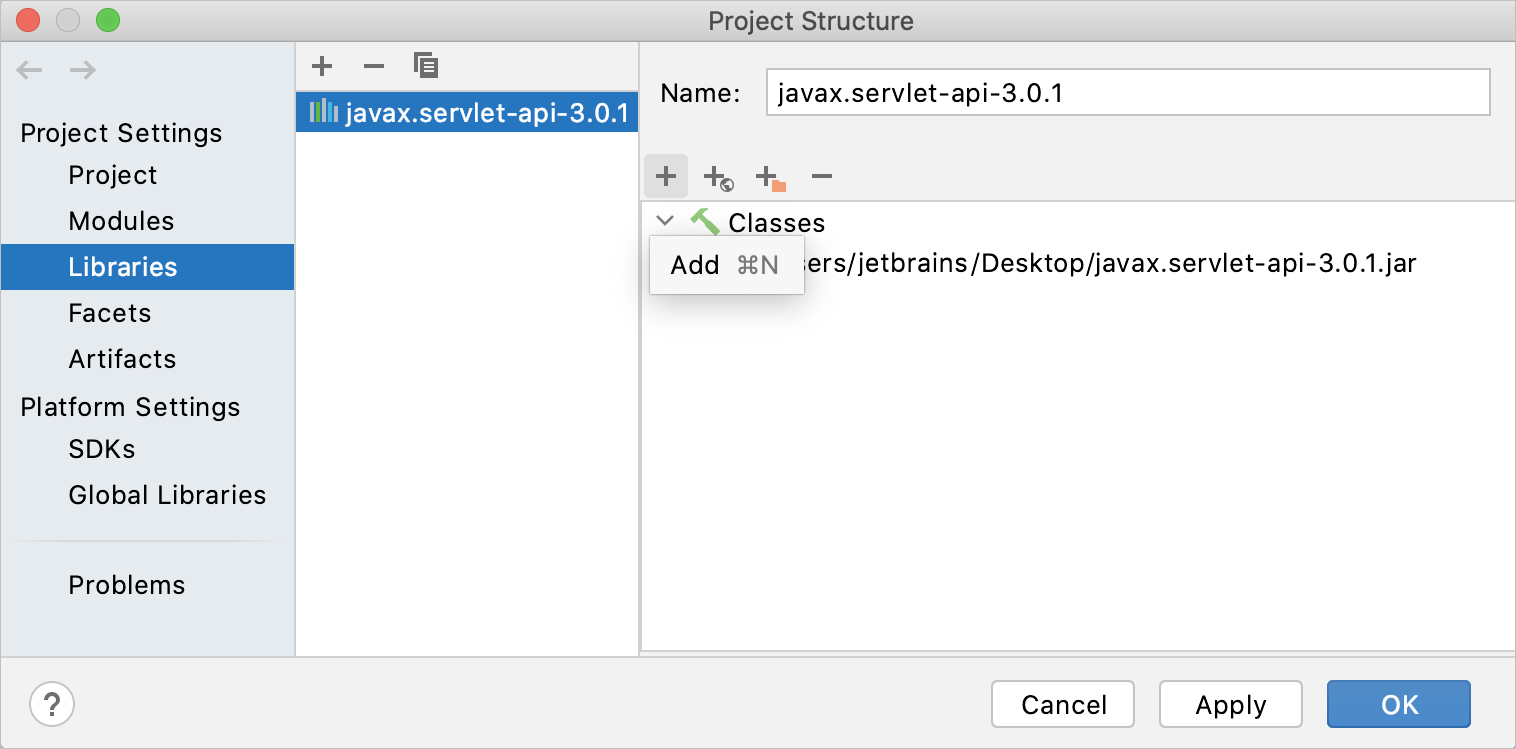Open help with the question mark icon

coord(52,704)
